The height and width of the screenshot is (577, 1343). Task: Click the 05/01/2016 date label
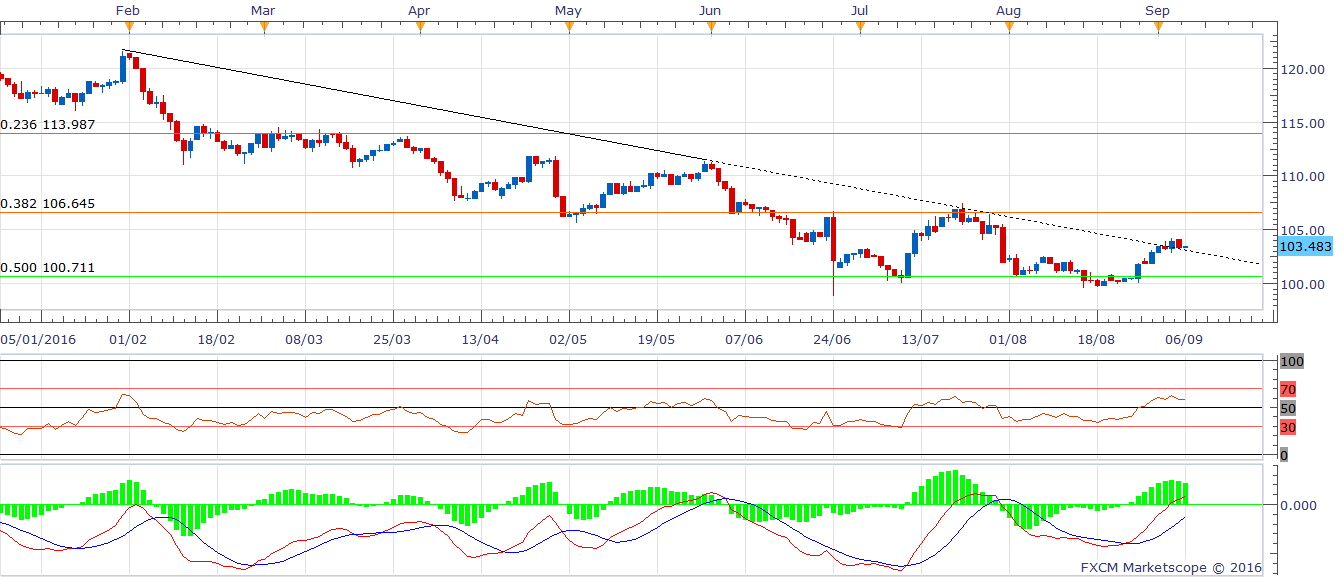39,340
